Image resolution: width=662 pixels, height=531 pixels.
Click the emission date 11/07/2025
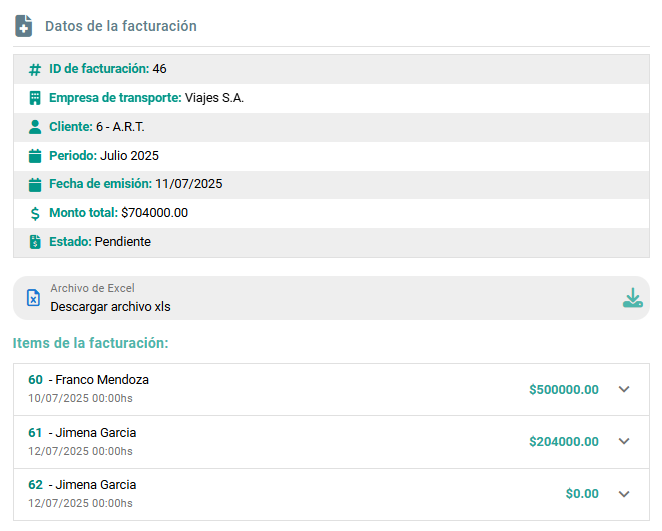tap(189, 184)
